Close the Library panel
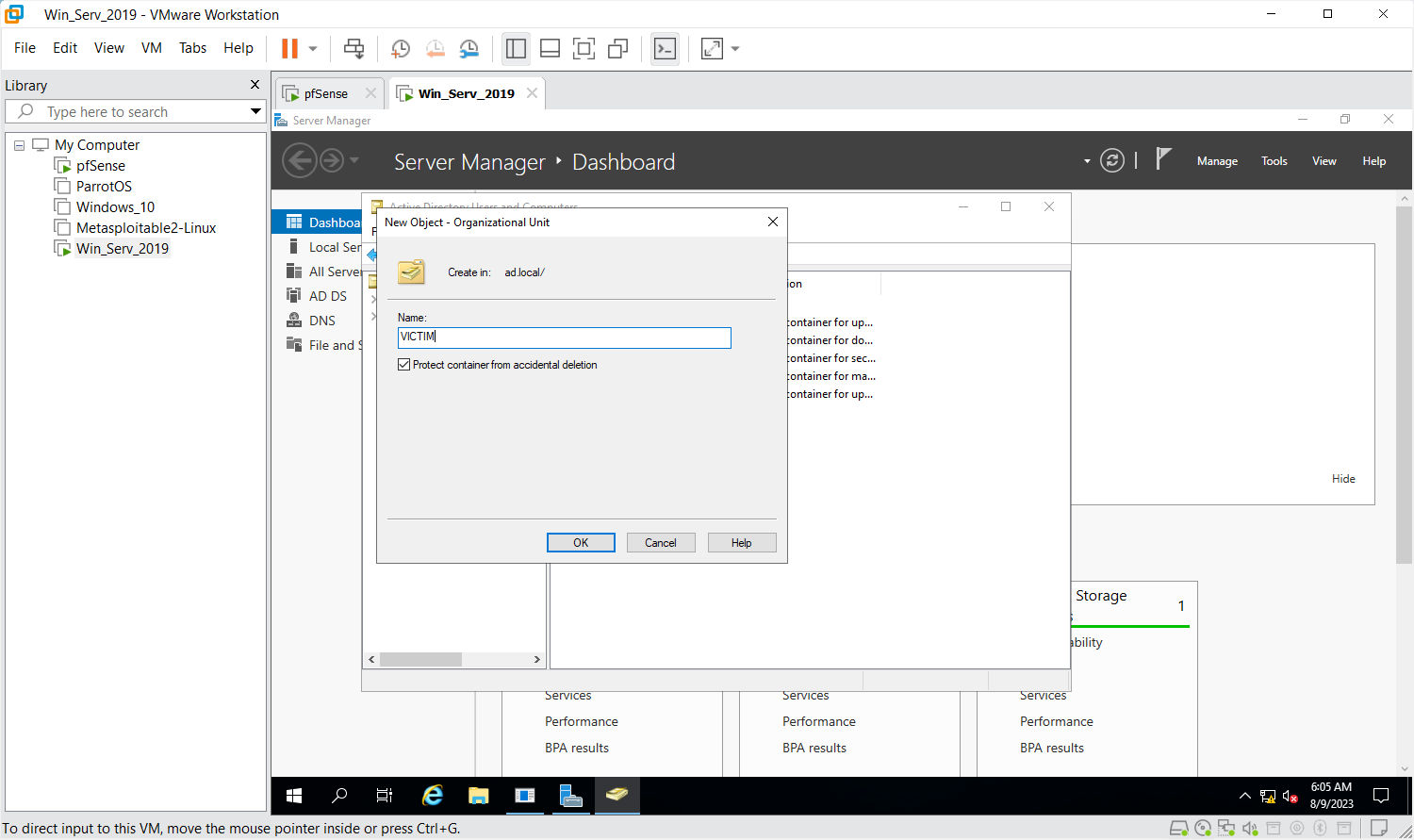The width and height of the screenshot is (1414, 840). tap(255, 85)
